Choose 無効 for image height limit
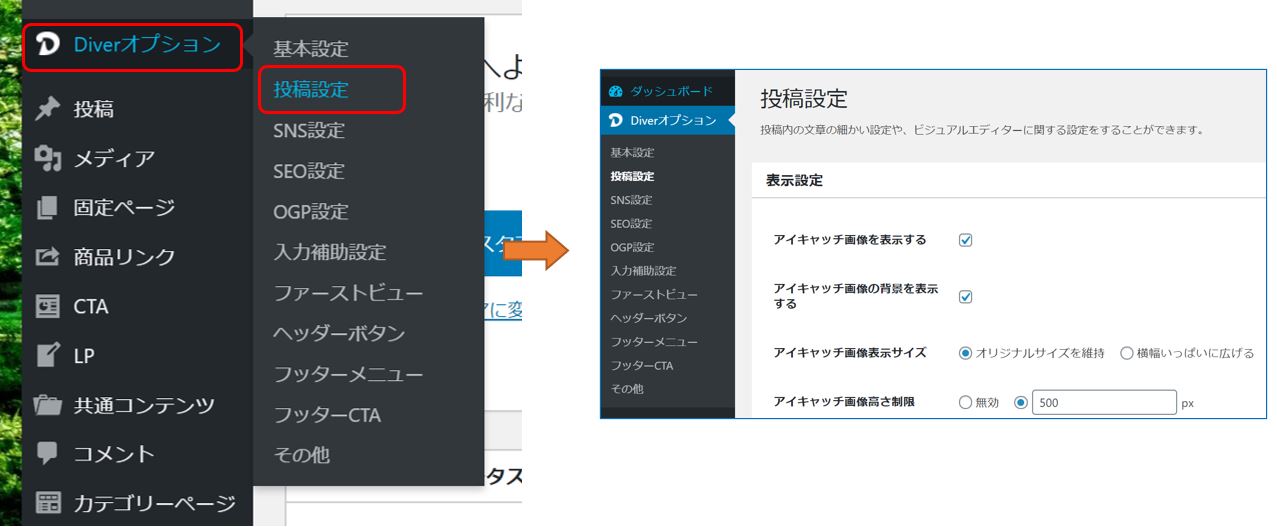The width and height of the screenshot is (1277, 527). tap(965, 403)
